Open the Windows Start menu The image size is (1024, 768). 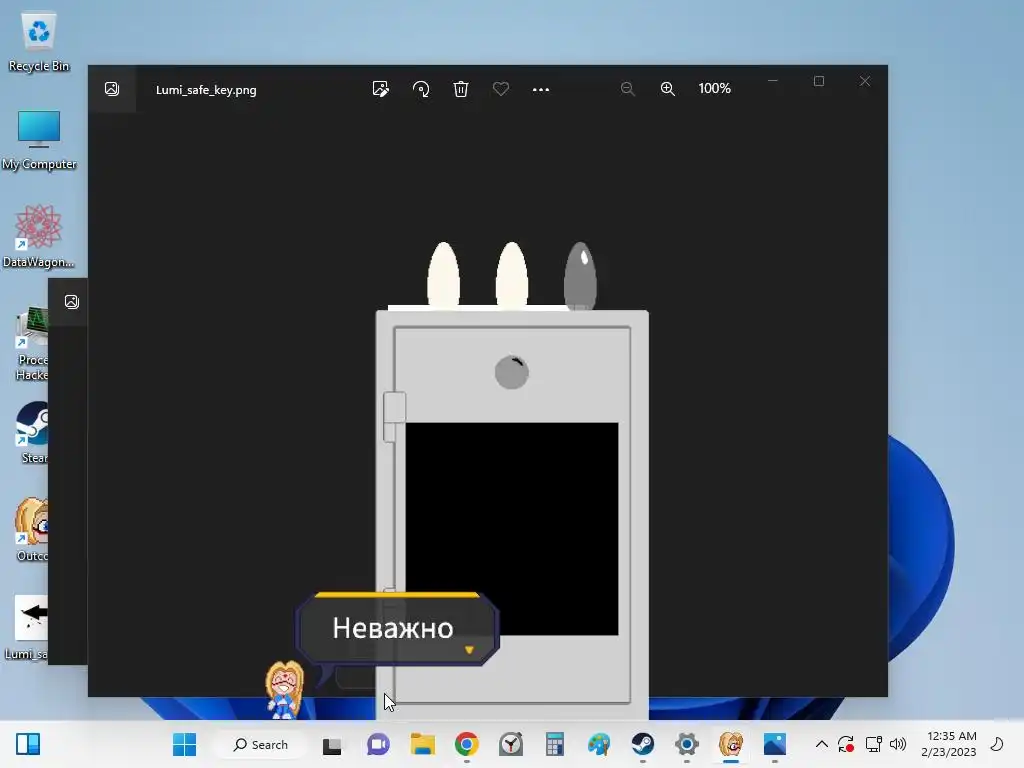point(184,744)
